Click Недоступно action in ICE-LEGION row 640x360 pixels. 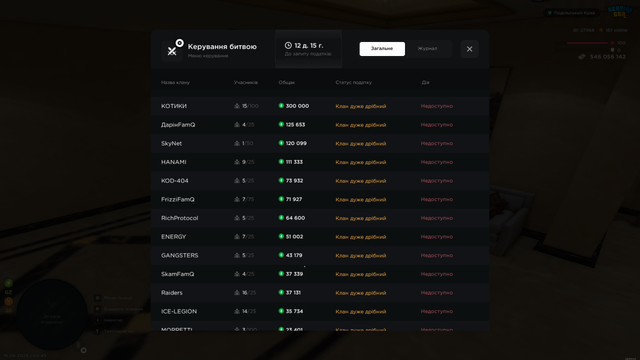[x=437, y=311]
